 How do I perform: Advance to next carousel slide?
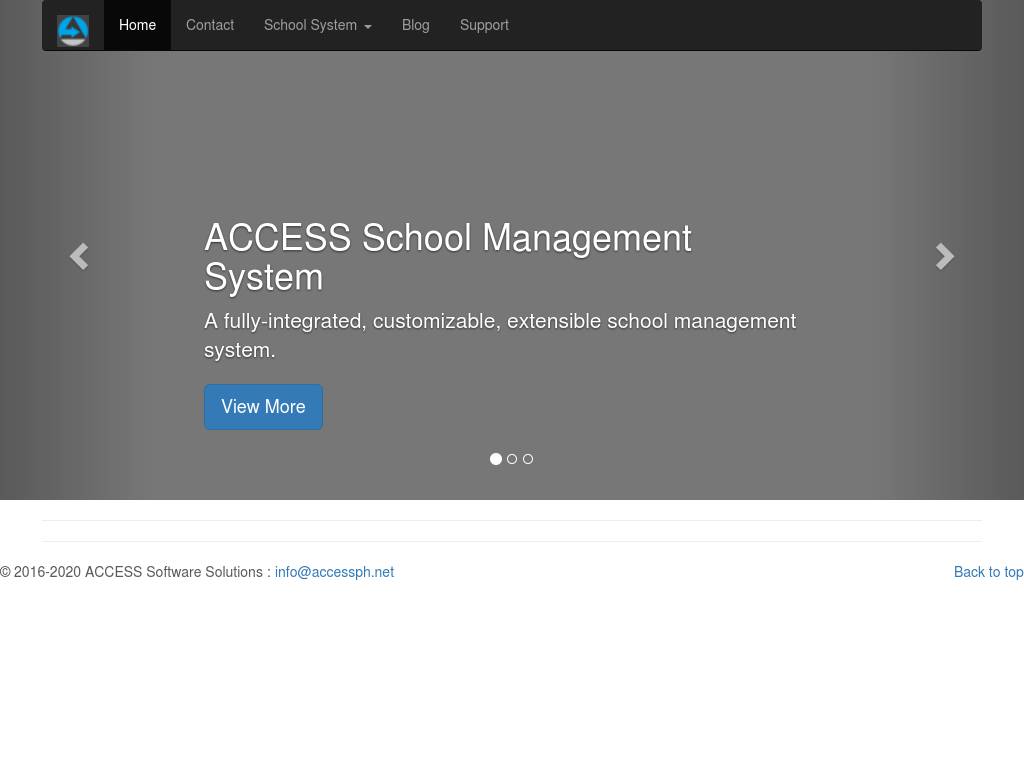point(944,256)
